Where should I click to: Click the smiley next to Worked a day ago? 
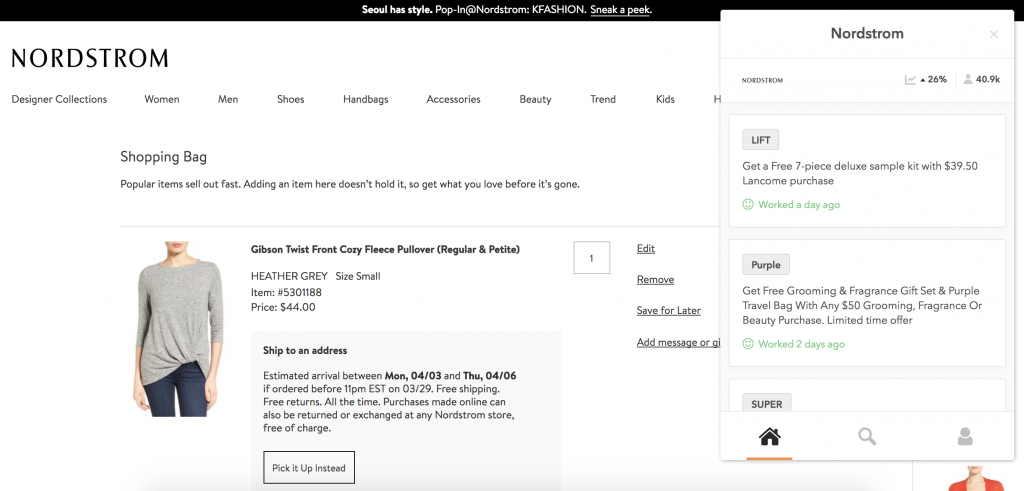coord(748,204)
